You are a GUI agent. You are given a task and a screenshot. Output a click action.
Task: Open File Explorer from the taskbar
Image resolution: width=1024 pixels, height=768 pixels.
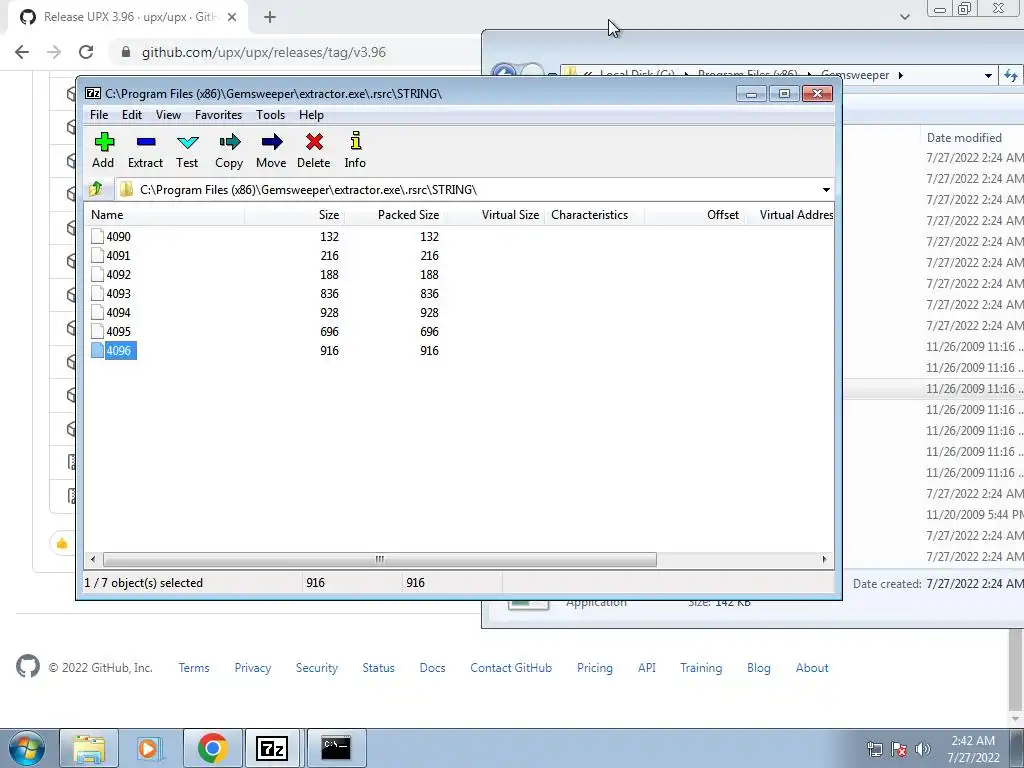coord(89,749)
